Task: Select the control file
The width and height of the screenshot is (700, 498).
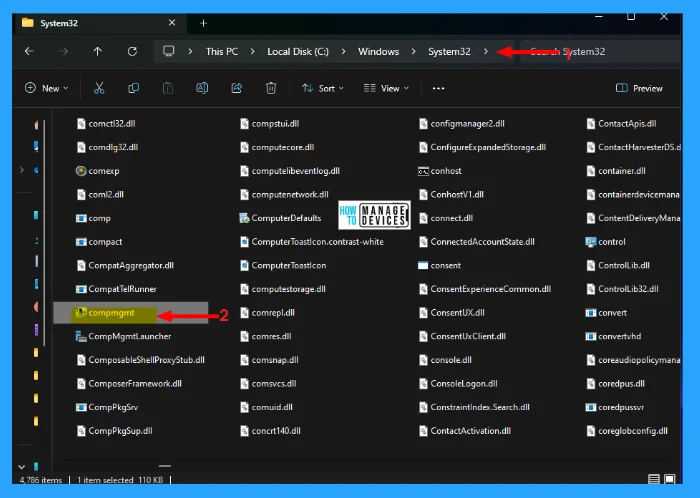Action: pyautogui.click(x=605, y=242)
